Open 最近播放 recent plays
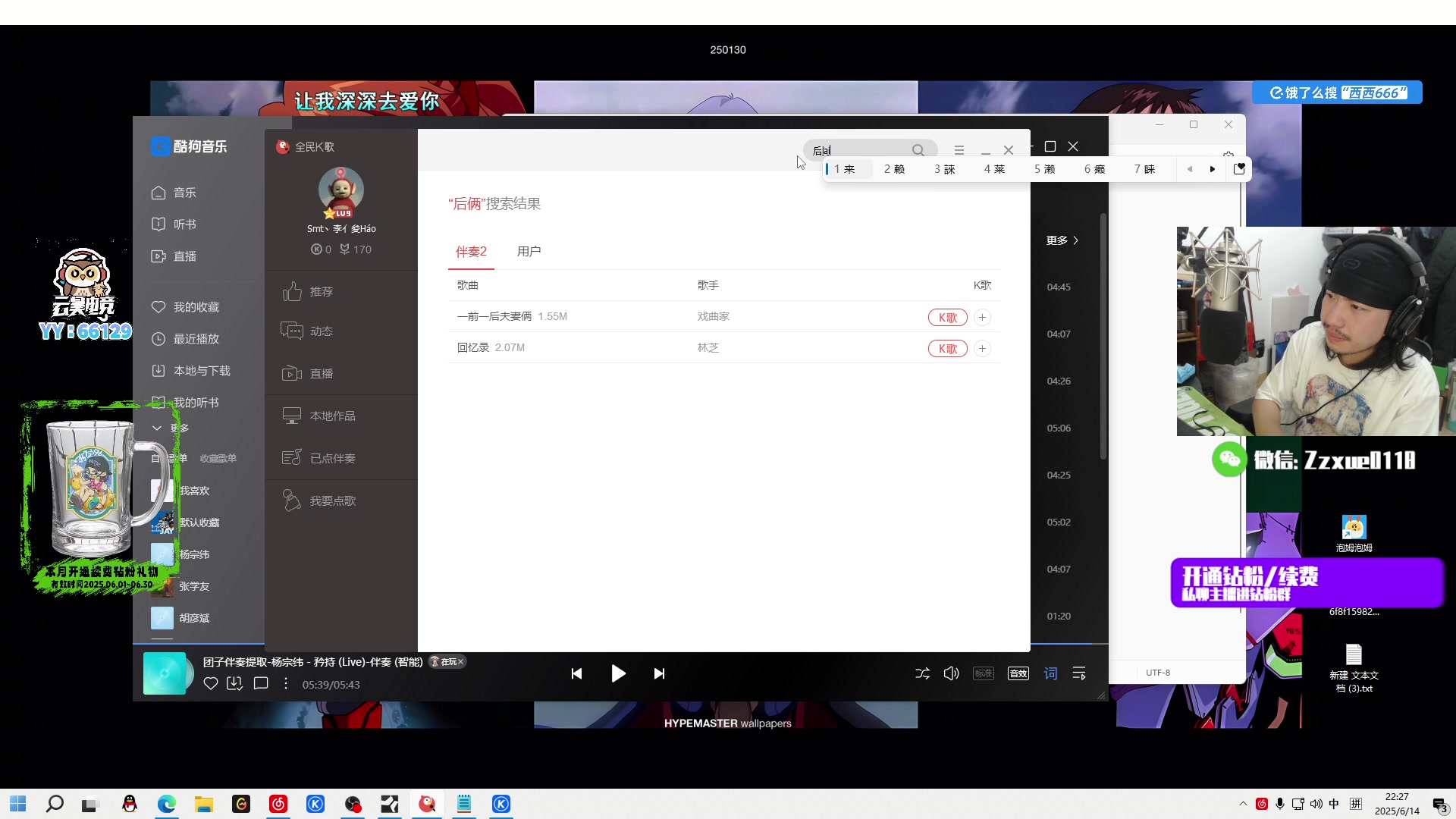This screenshot has height=819, width=1456. tap(186, 339)
